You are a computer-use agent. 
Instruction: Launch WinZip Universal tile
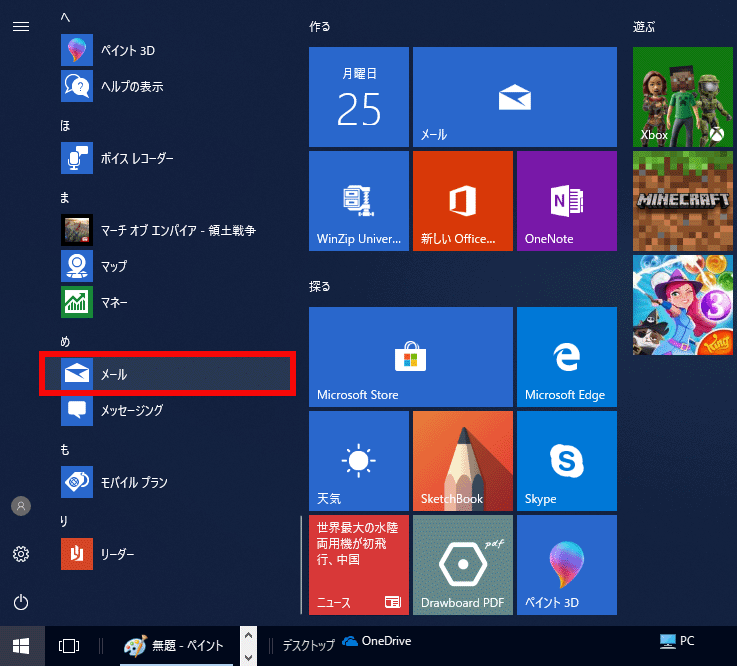359,201
